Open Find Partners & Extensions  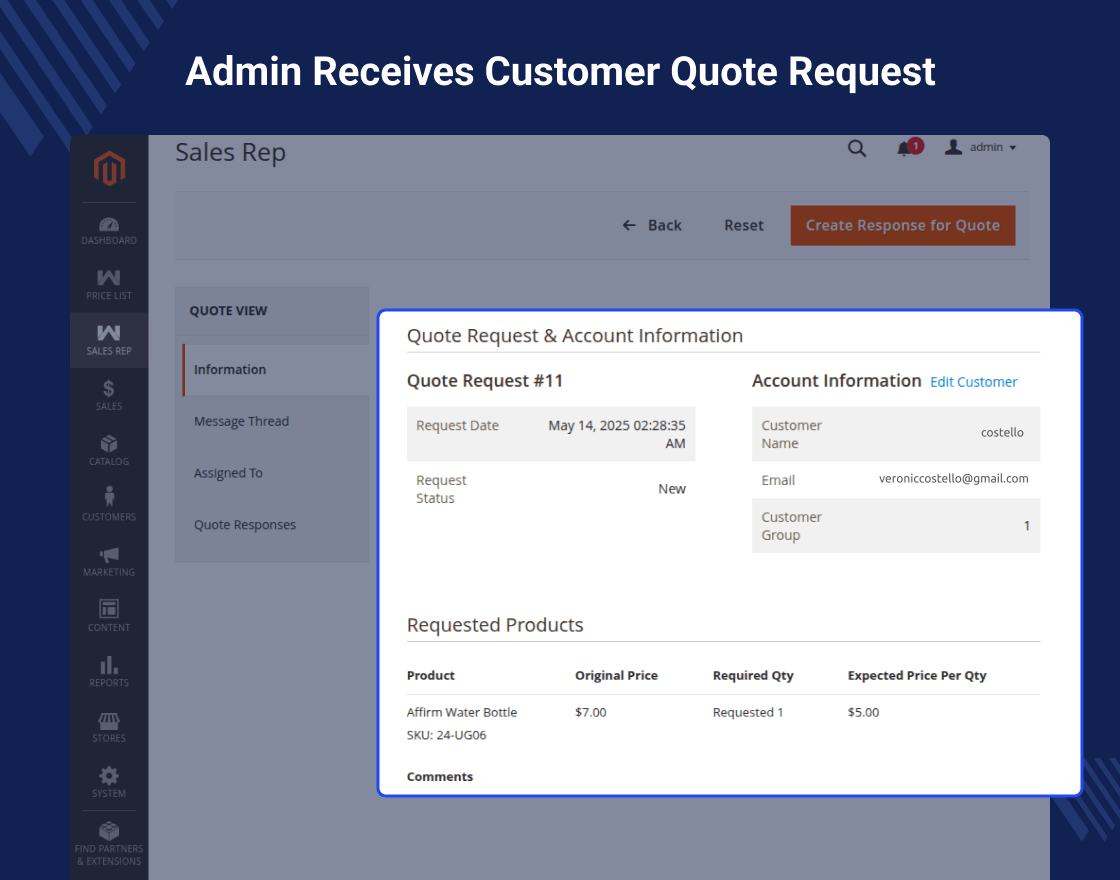pos(109,831)
